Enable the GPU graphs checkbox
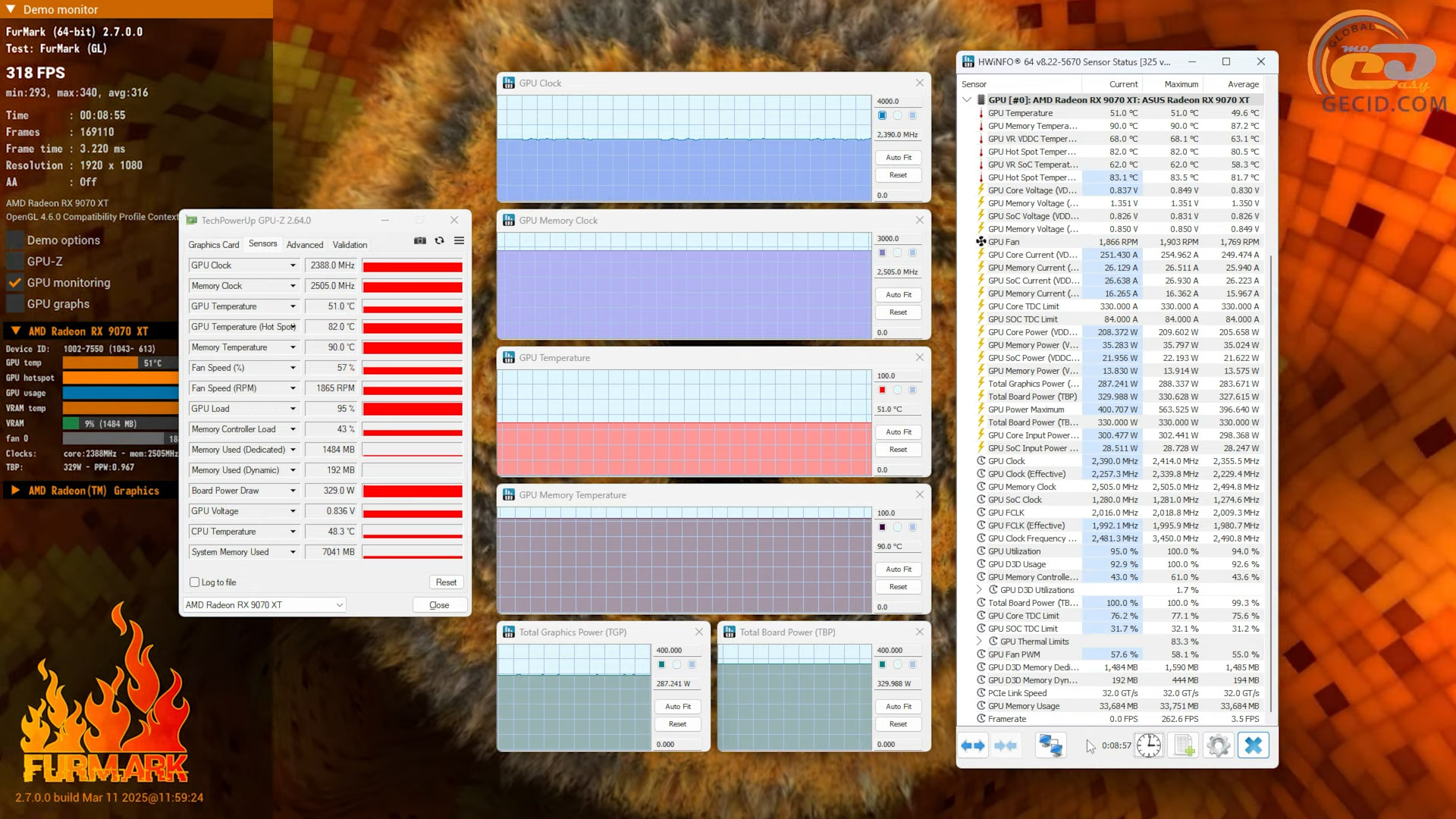 coord(14,304)
